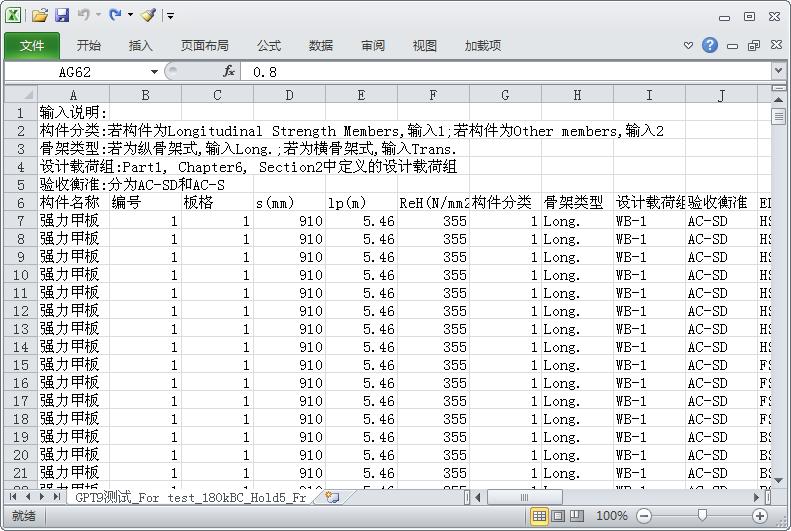Click the brush icon in quick access toolbar

[148, 16]
